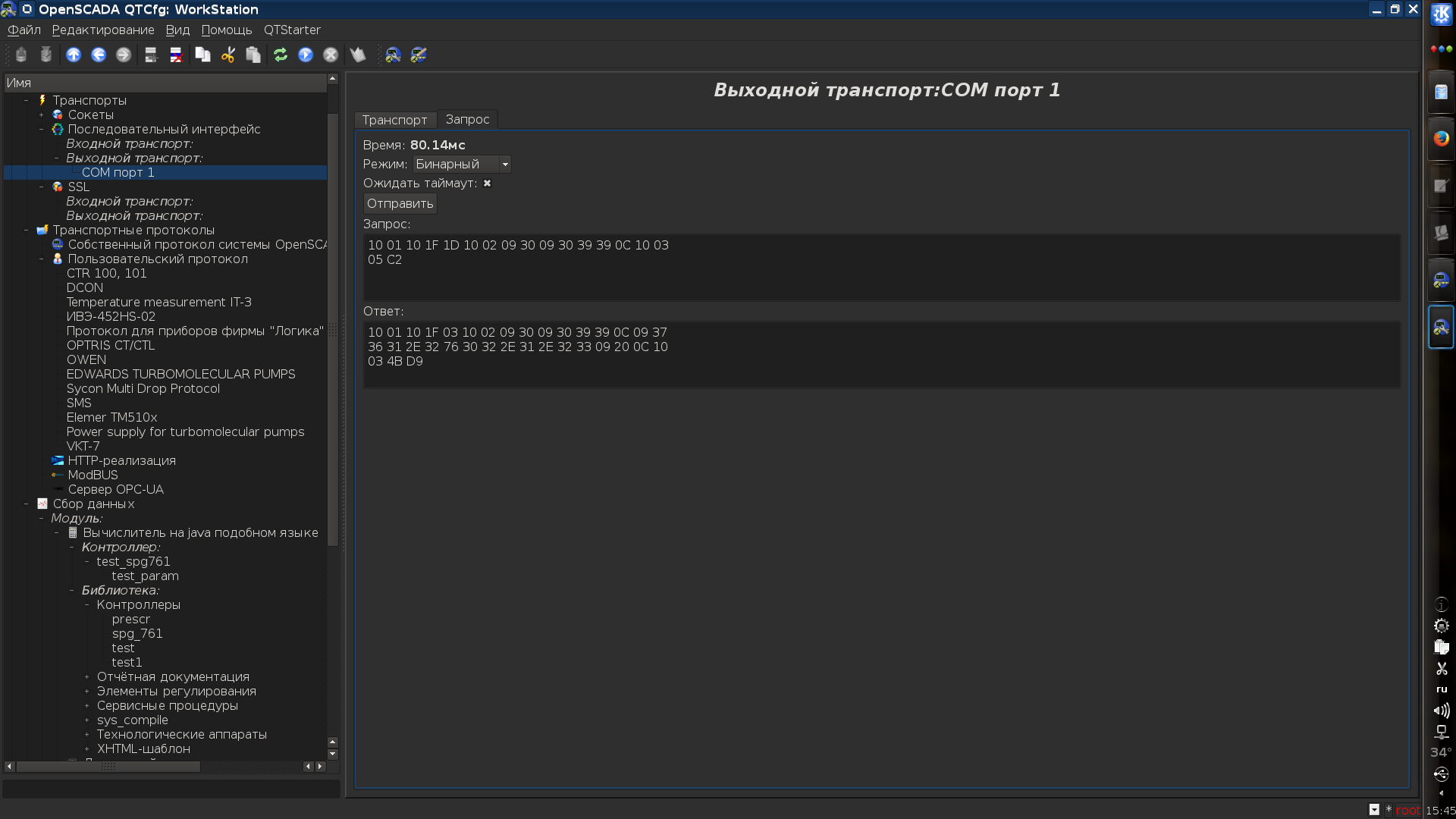Switch to the "Транспорт" tab
Image resolution: width=1456 pixels, height=819 pixels.
[394, 120]
